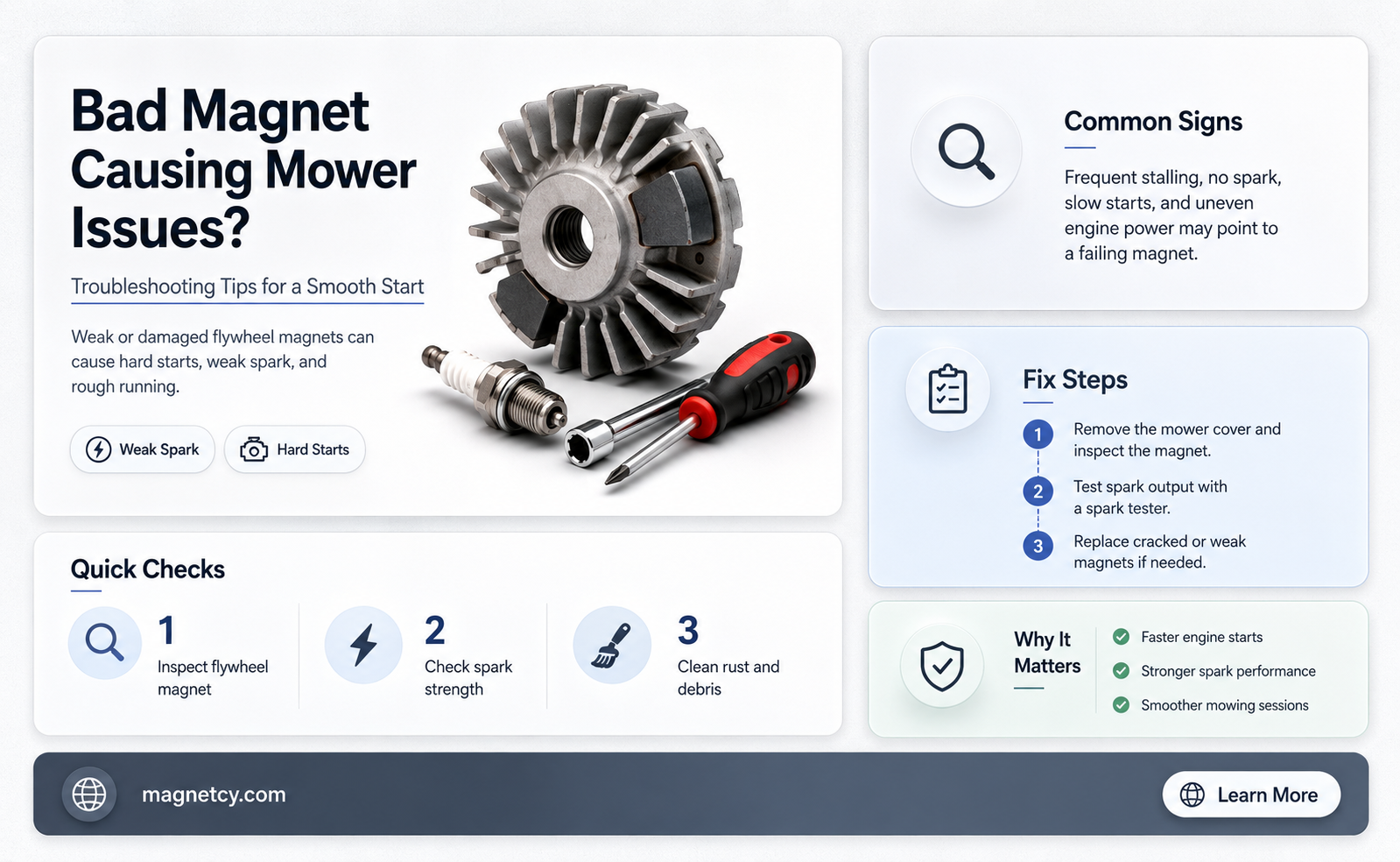Click Test spark output with a spark tester
Viewport: 1400px width, 862px height.
point(1150,498)
